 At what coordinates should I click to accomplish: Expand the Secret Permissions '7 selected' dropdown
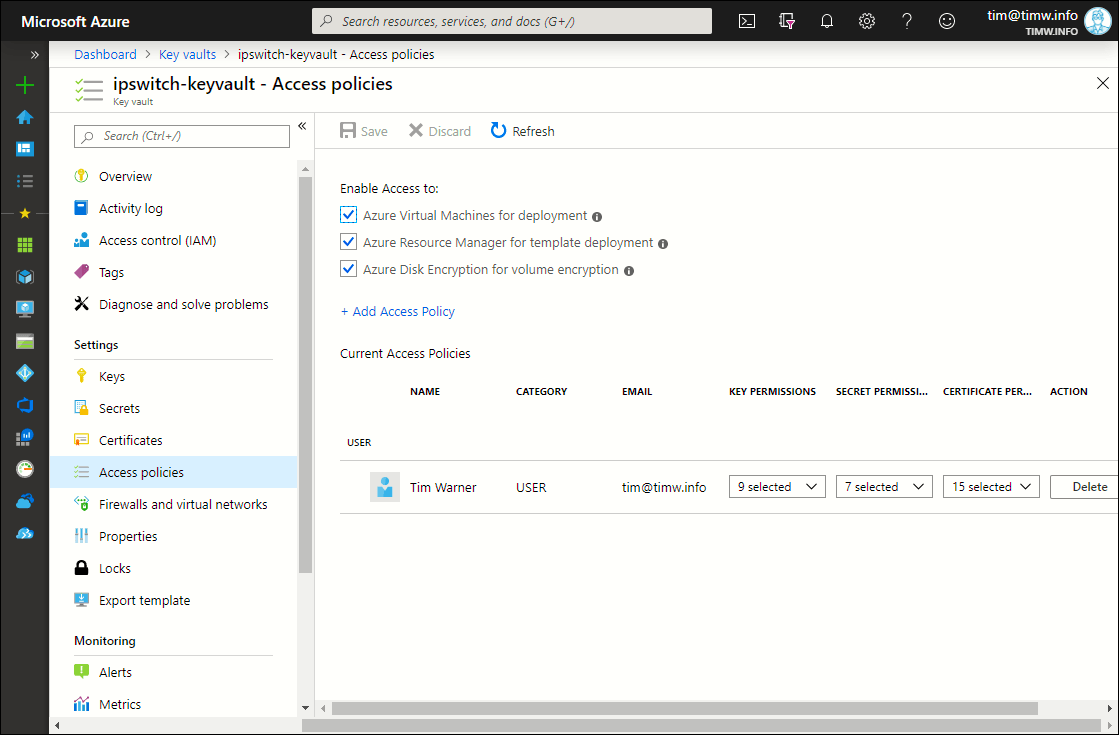tap(884, 487)
